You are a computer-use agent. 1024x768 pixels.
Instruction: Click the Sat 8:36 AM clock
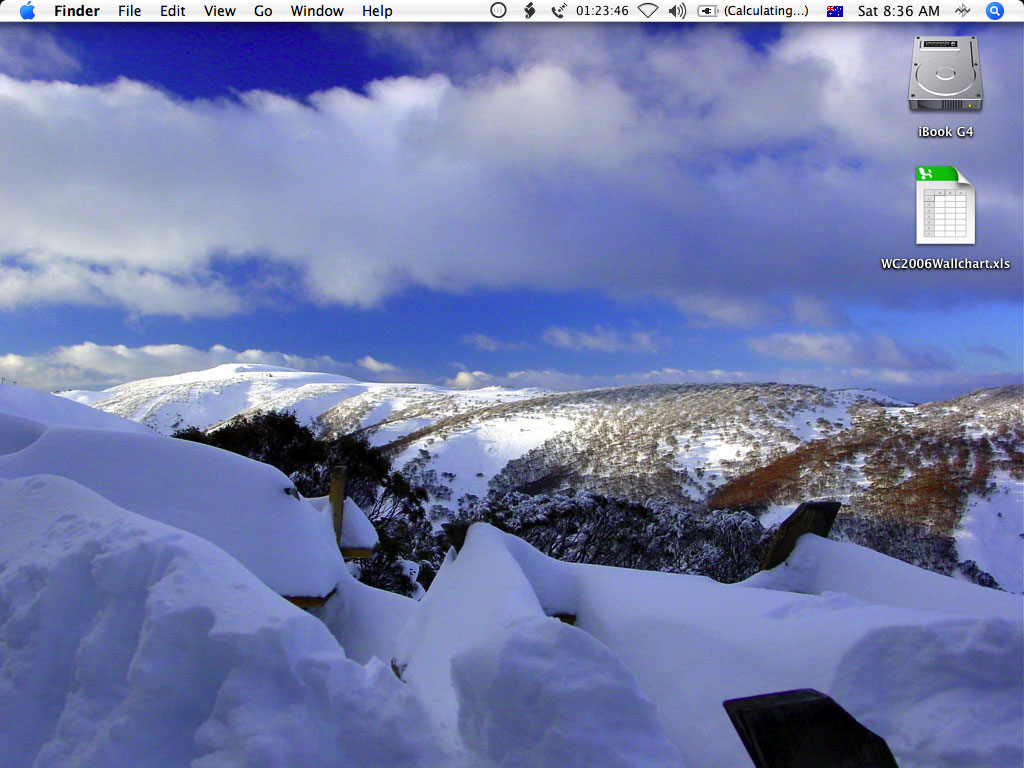898,10
